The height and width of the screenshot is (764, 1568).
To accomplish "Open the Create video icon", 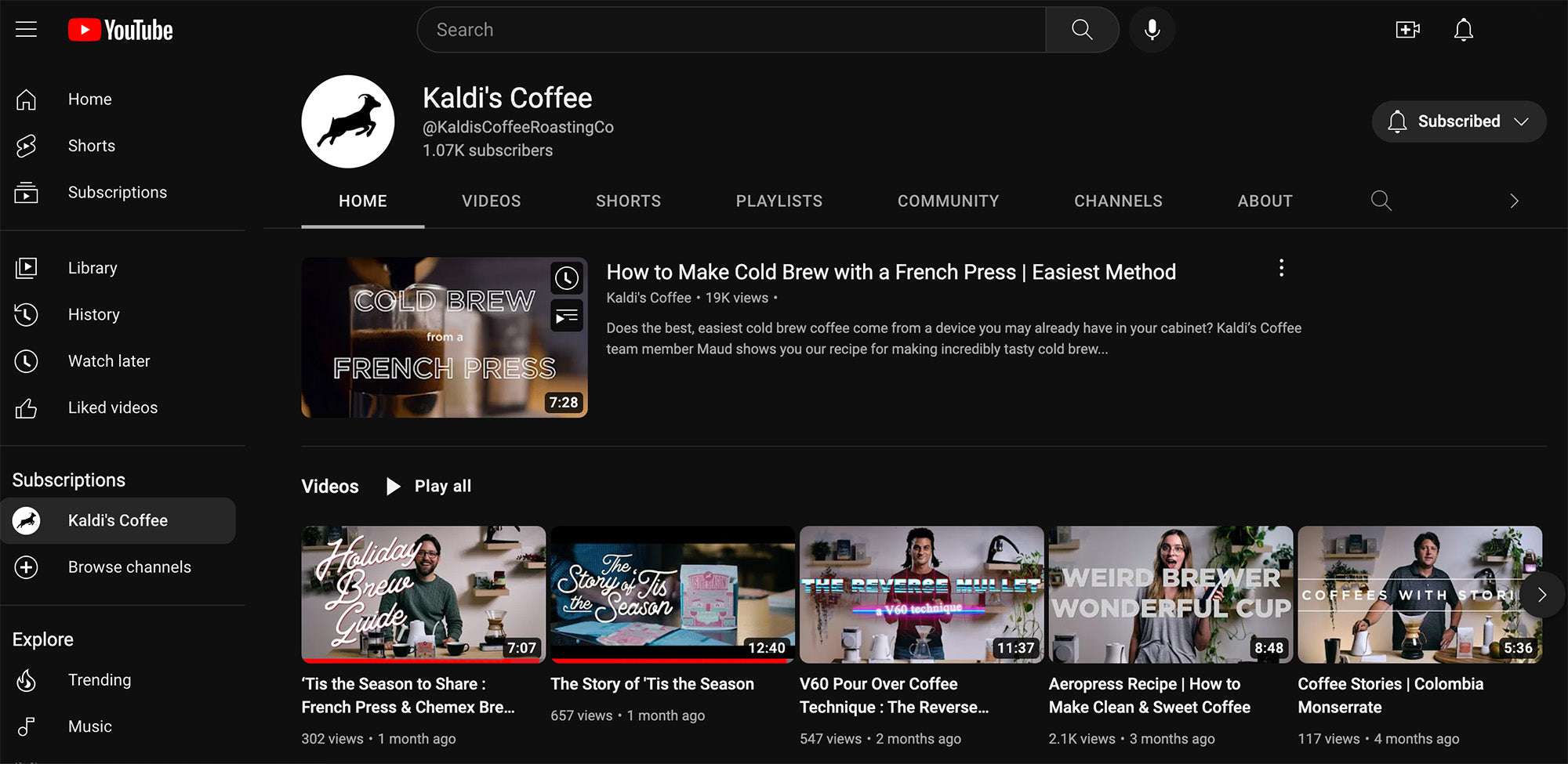I will click(1408, 30).
